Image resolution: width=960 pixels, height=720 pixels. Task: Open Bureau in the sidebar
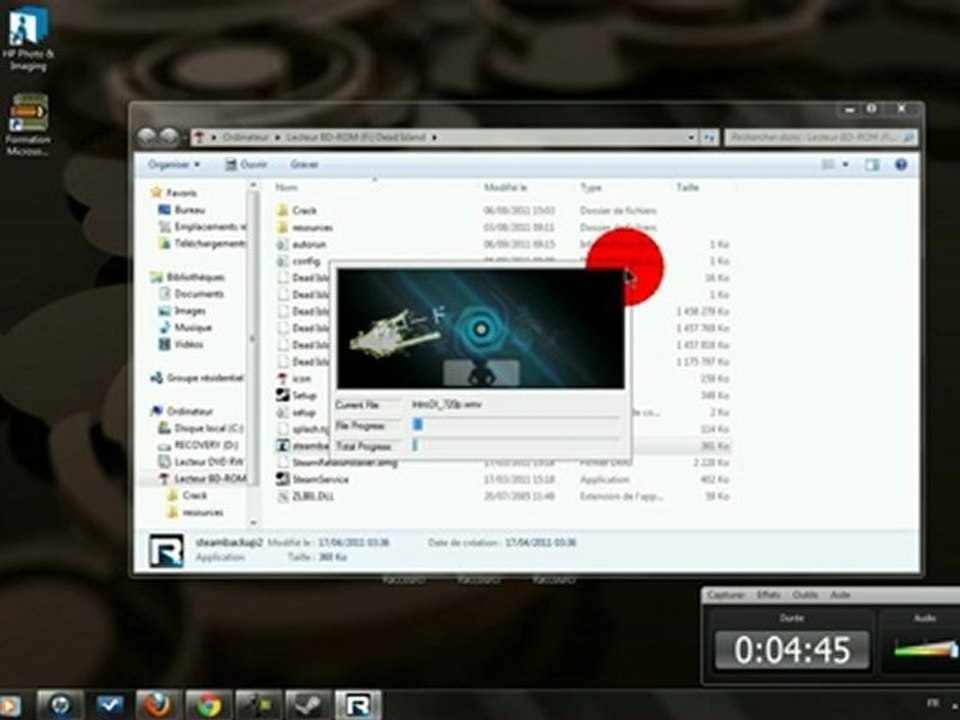(182, 210)
